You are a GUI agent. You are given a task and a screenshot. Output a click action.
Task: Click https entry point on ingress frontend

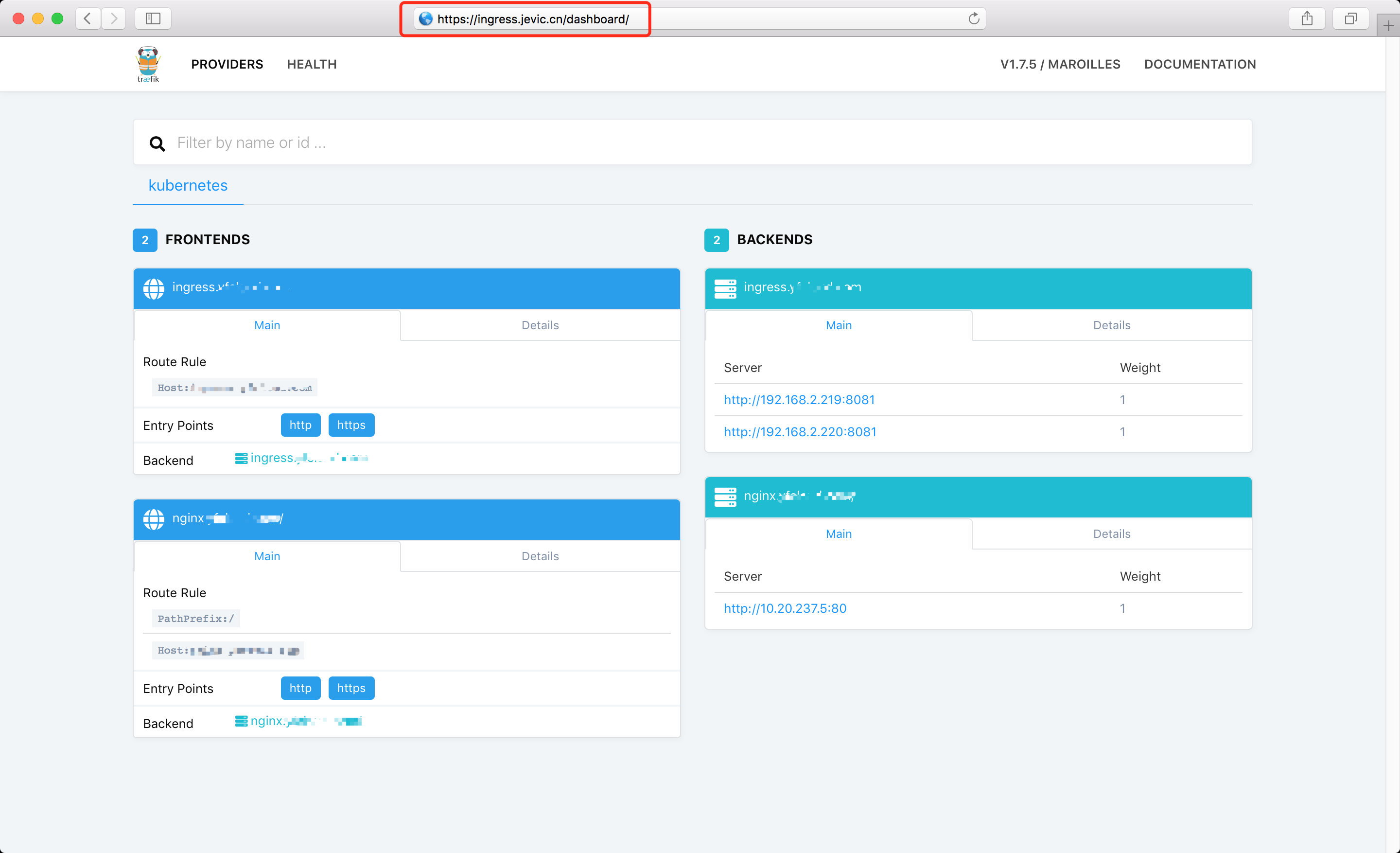pyautogui.click(x=351, y=425)
